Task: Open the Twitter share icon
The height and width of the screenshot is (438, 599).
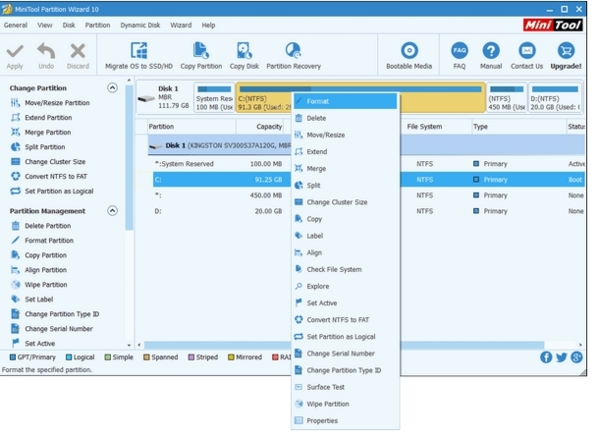Action: click(x=561, y=357)
